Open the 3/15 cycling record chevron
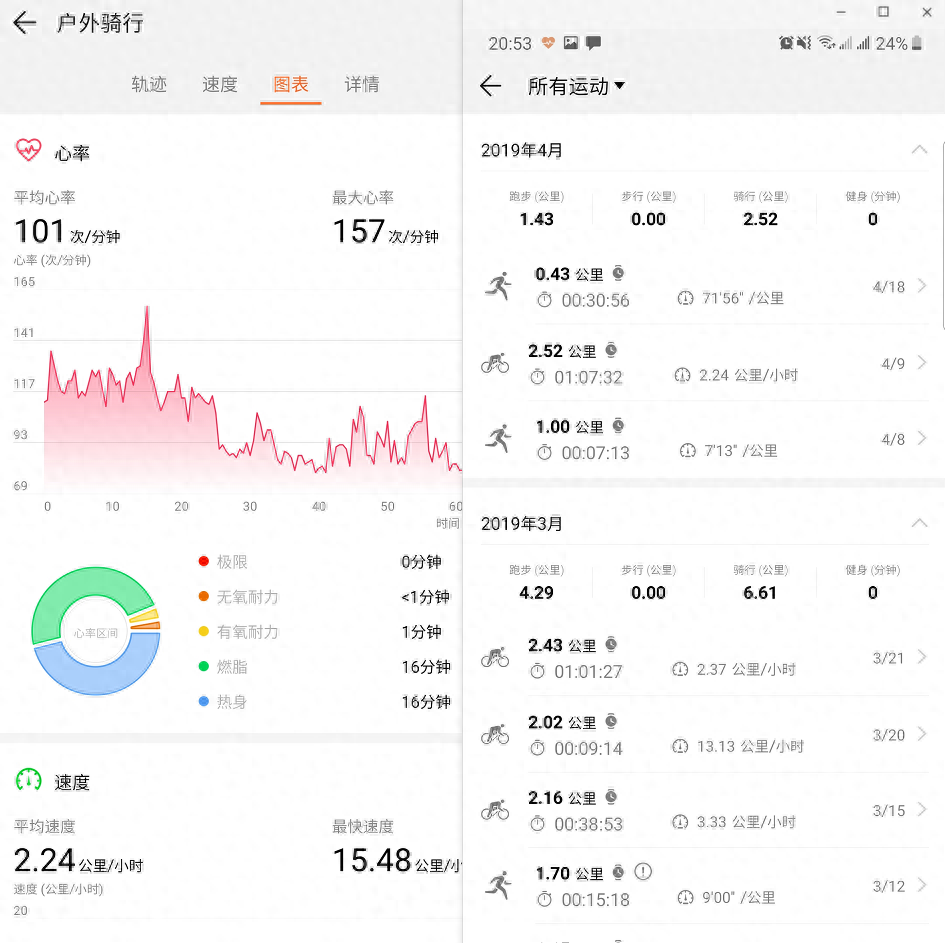This screenshot has height=943, width=945. pyautogui.click(x=921, y=810)
